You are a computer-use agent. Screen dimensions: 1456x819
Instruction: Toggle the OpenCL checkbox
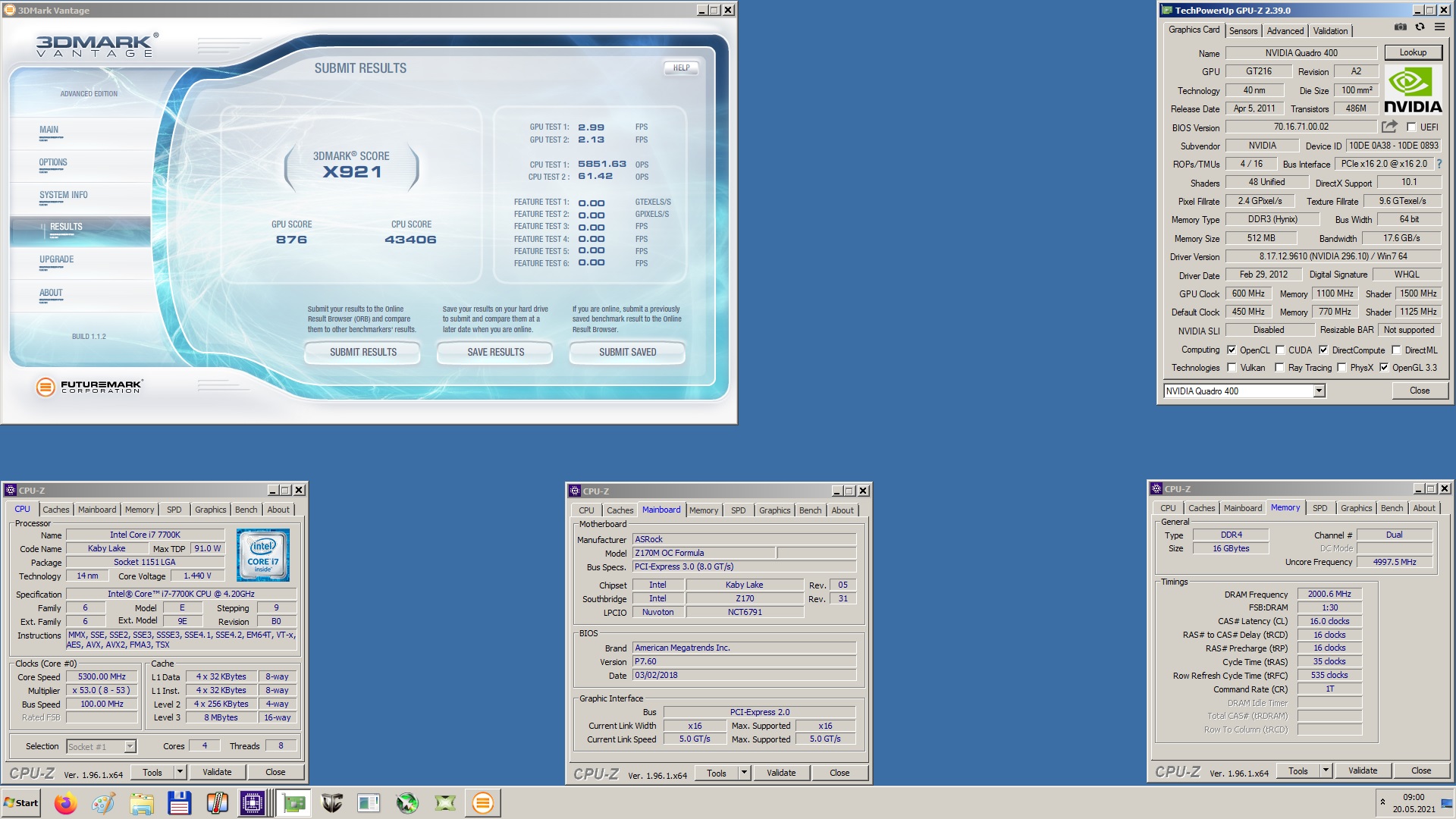[1232, 350]
